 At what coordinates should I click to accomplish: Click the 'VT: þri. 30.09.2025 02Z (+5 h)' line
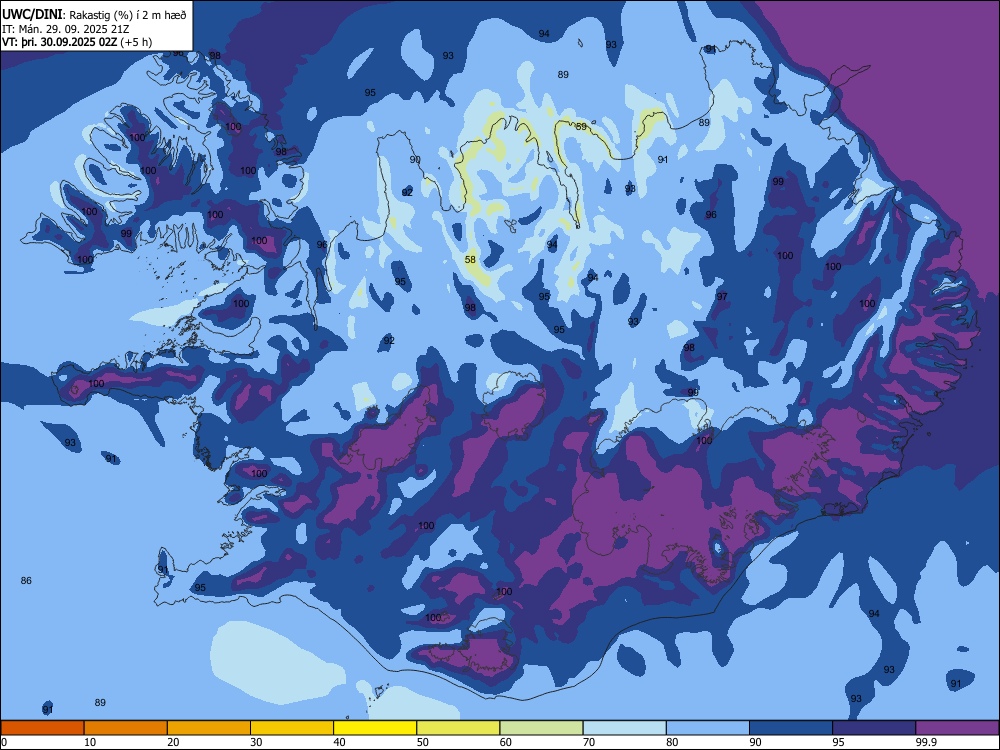click(x=77, y=42)
